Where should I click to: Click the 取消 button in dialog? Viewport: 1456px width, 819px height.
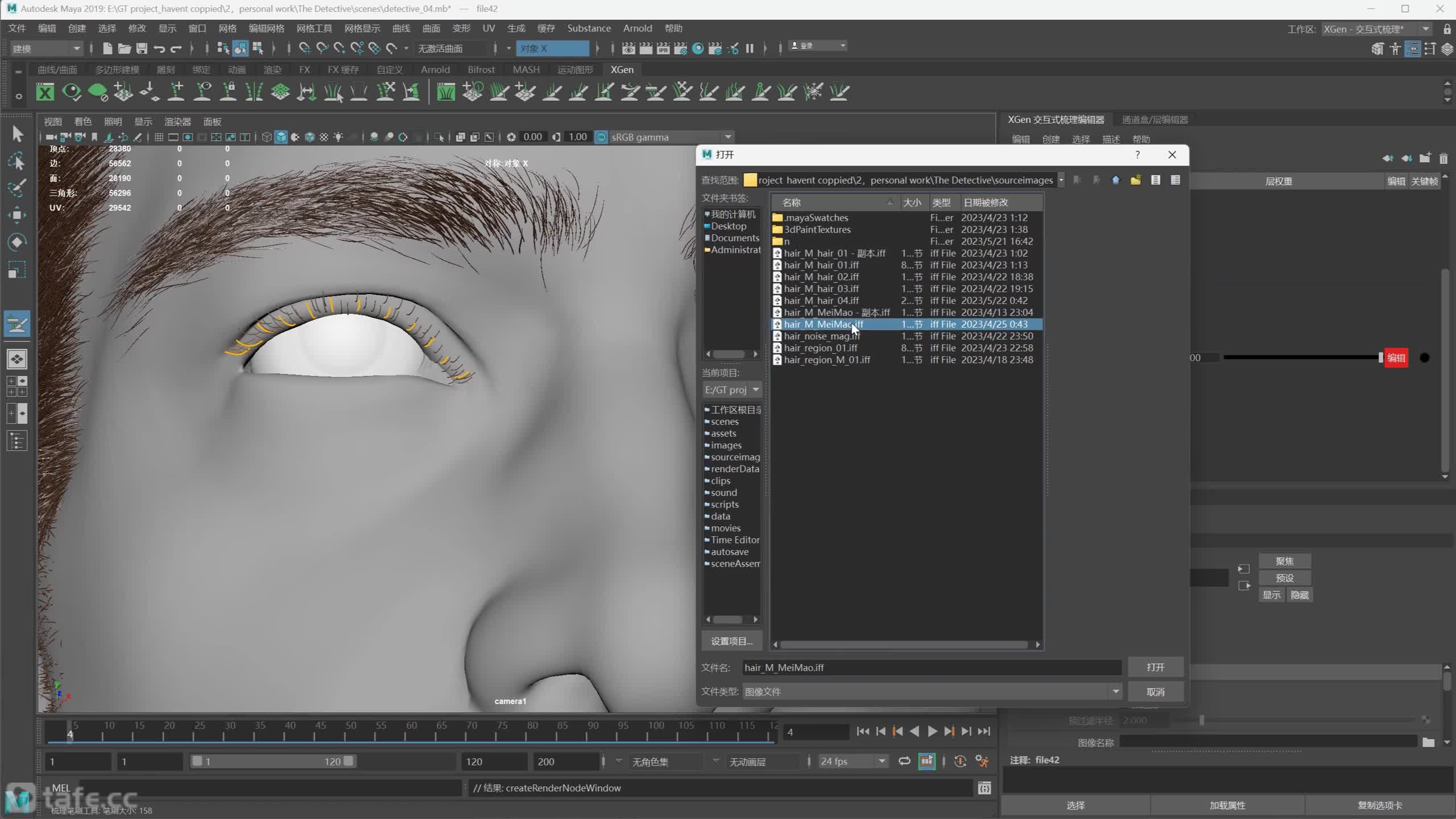[x=1156, y=692]
